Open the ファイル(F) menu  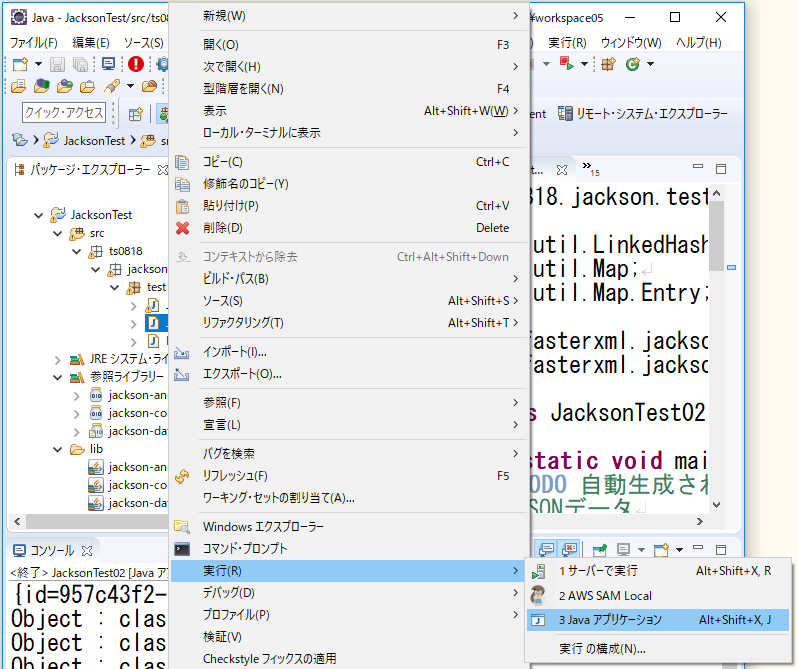click(34, 43)
